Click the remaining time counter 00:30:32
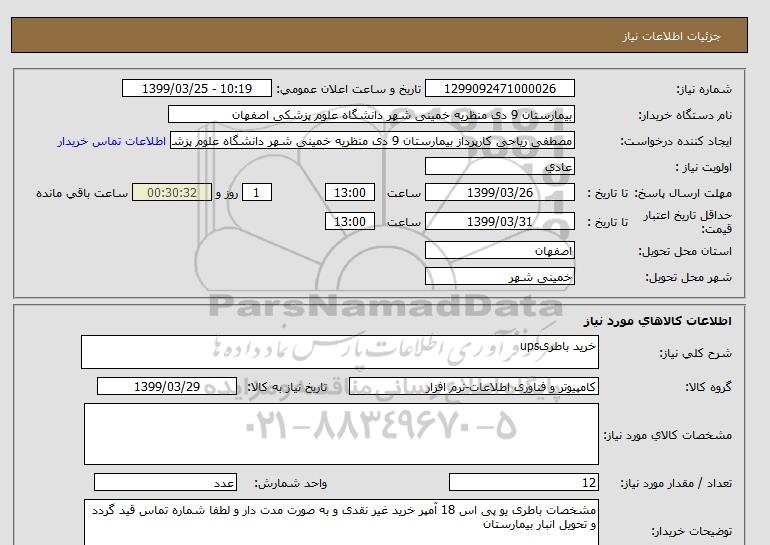The image size is (770, 545). coord(172,192)
